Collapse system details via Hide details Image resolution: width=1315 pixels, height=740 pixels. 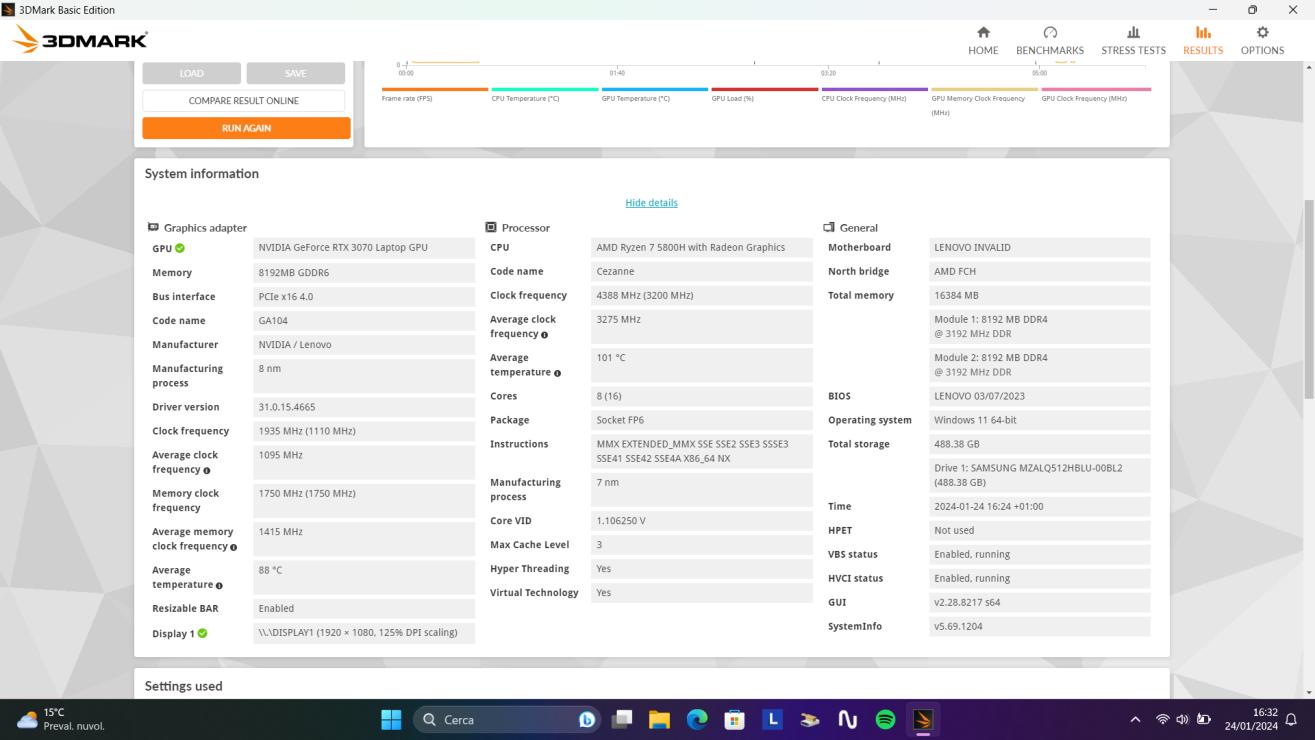650,202
